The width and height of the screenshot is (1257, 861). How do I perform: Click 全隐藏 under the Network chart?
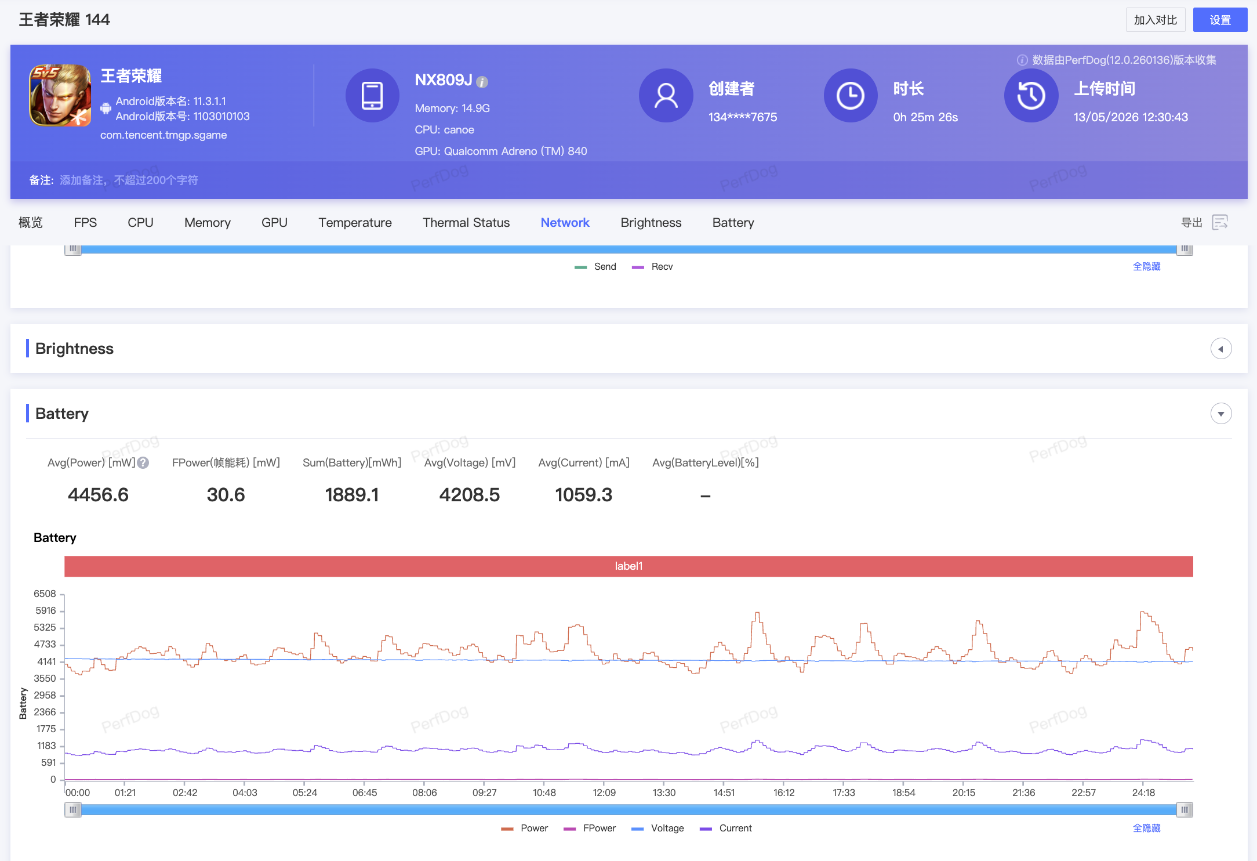pyautogui.click(x=1146, y=267)
